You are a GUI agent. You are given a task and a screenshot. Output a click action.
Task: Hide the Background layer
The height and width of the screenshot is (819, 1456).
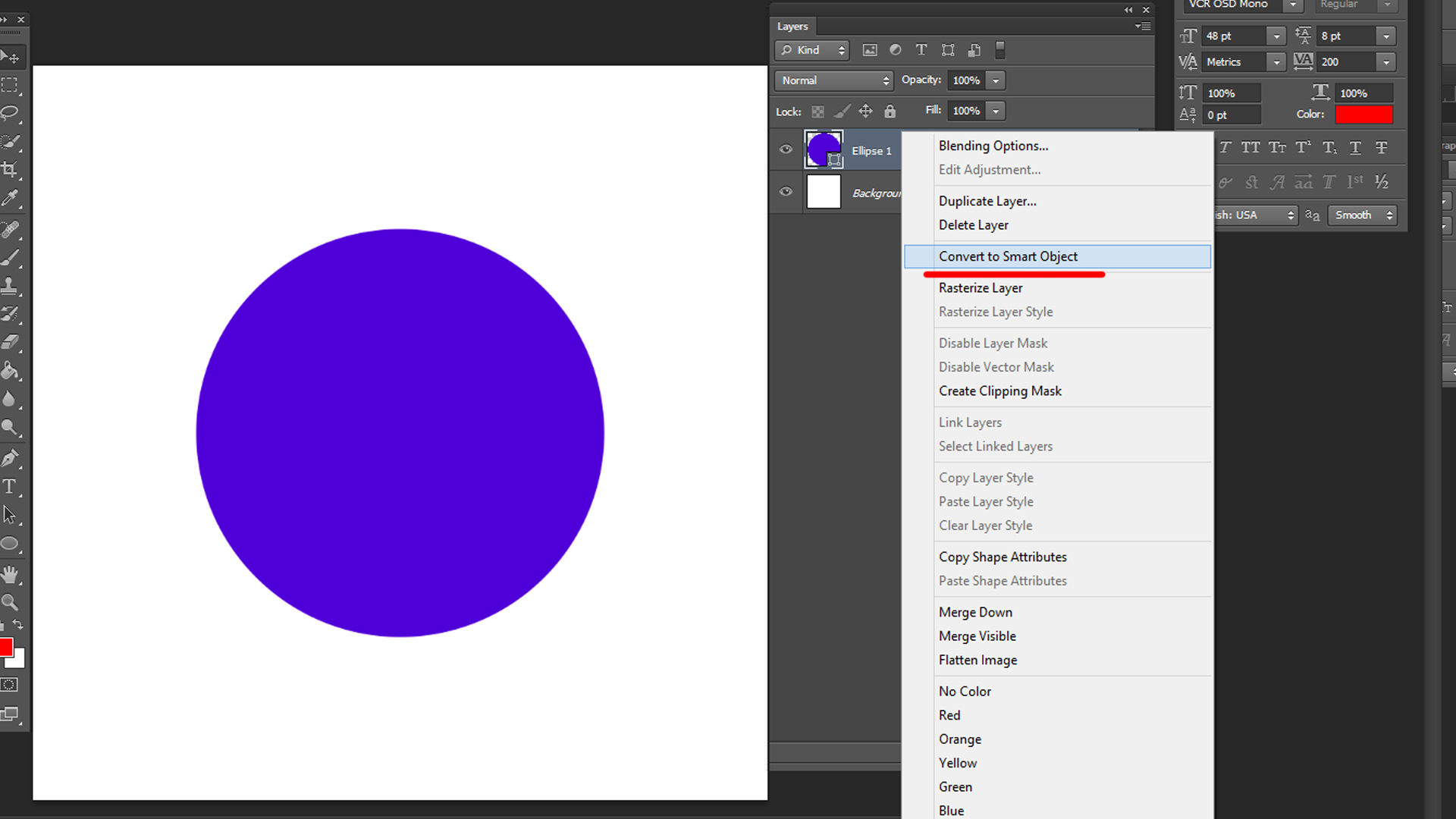[786, 192]
